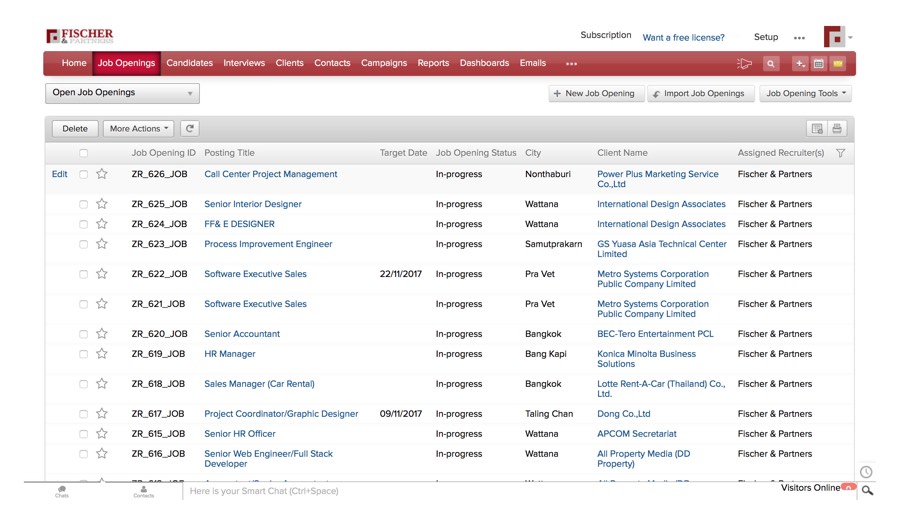Image resolution: width=900 pixels, height=524 pixels.
Task: Star the ZR_622_JOB job opening
Action: [102, 274]
